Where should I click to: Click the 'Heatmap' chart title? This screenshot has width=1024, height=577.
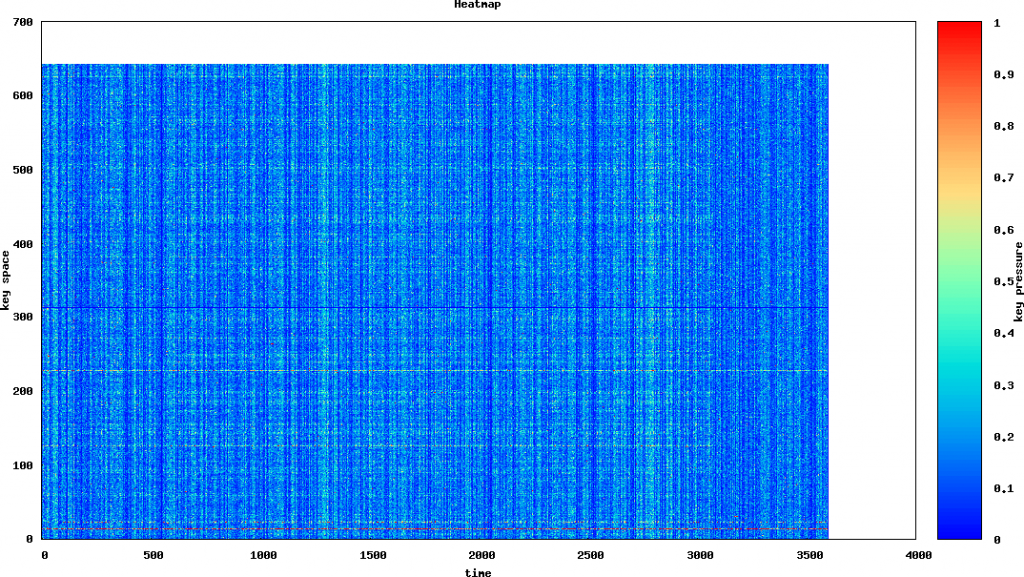point(477,5)
